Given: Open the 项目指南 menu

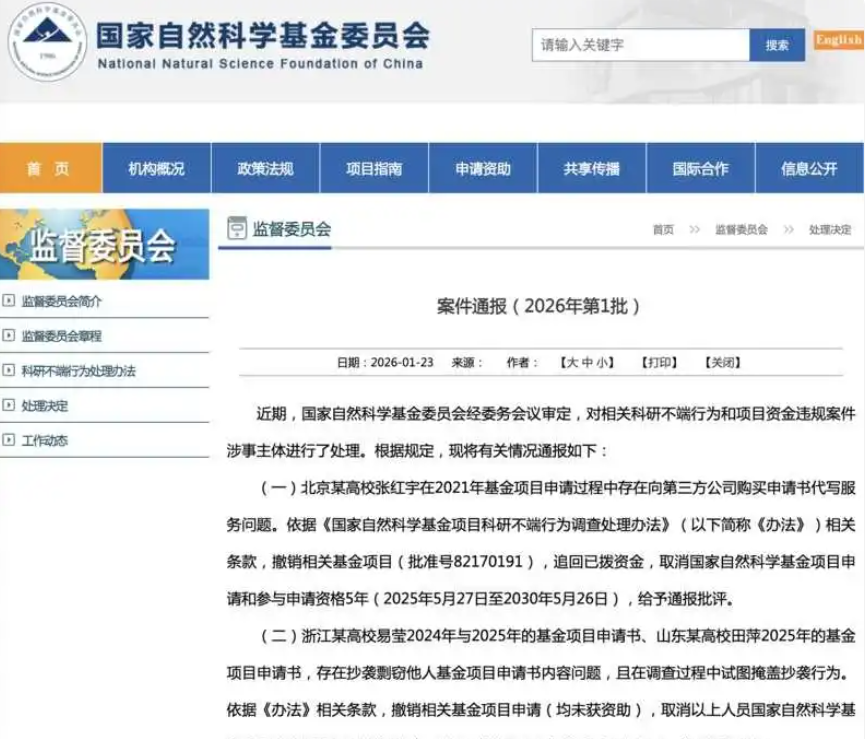Looking at the screenshot, I should (x=374, y=168).
